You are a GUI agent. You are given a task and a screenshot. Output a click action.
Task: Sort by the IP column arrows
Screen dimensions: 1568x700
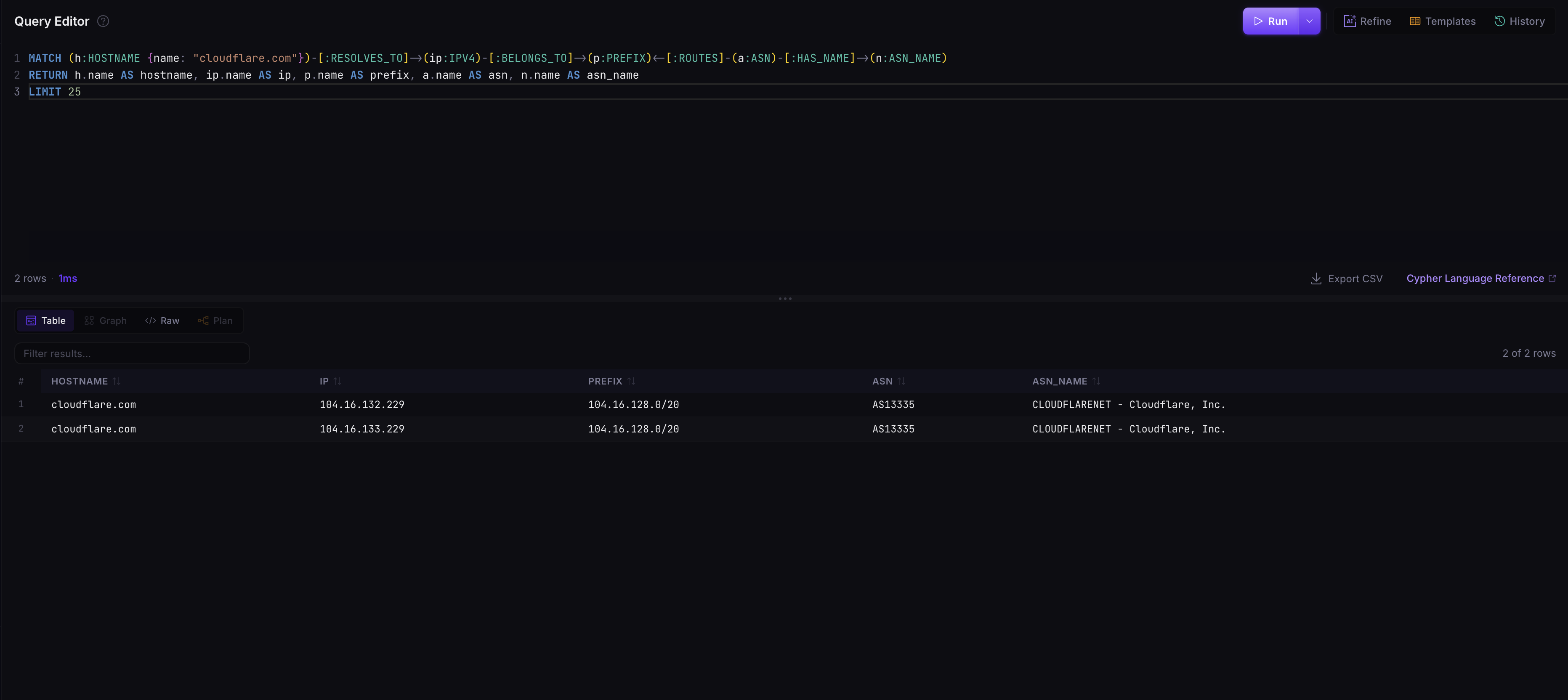coord(337,381)
